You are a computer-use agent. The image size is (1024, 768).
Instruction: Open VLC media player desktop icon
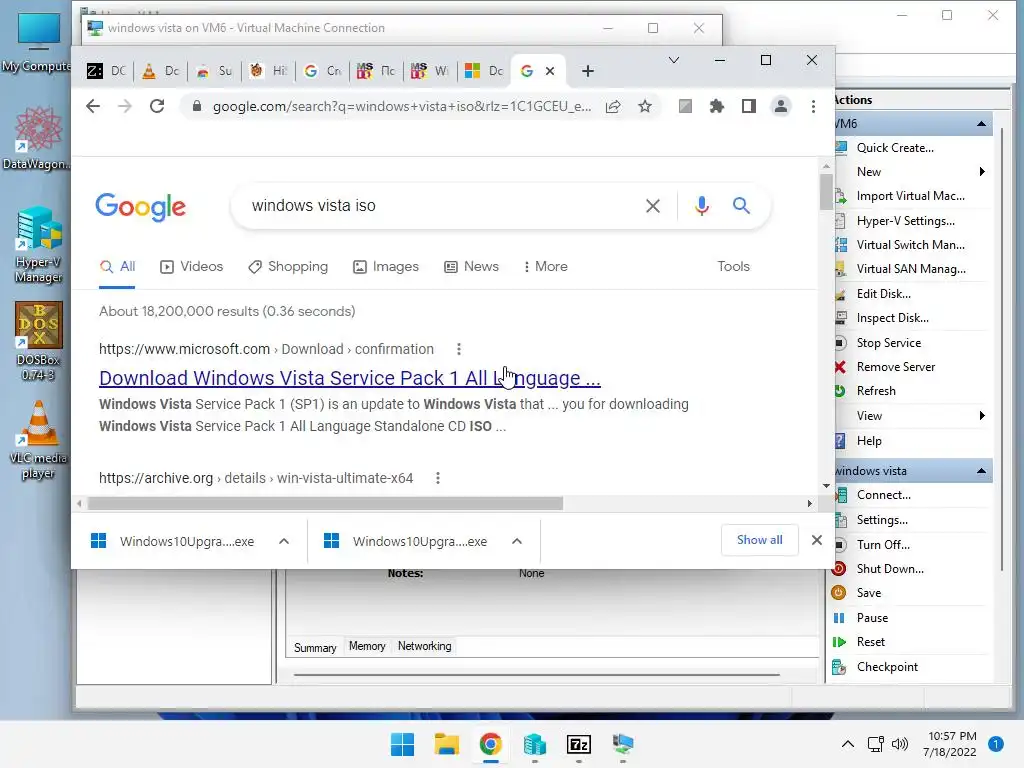coord(39,440)
